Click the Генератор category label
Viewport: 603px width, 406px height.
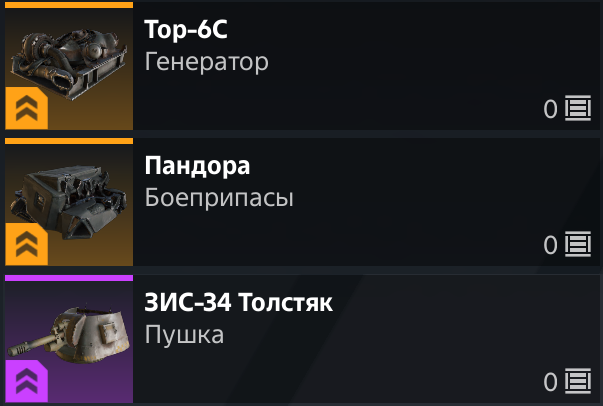[206, 62]
